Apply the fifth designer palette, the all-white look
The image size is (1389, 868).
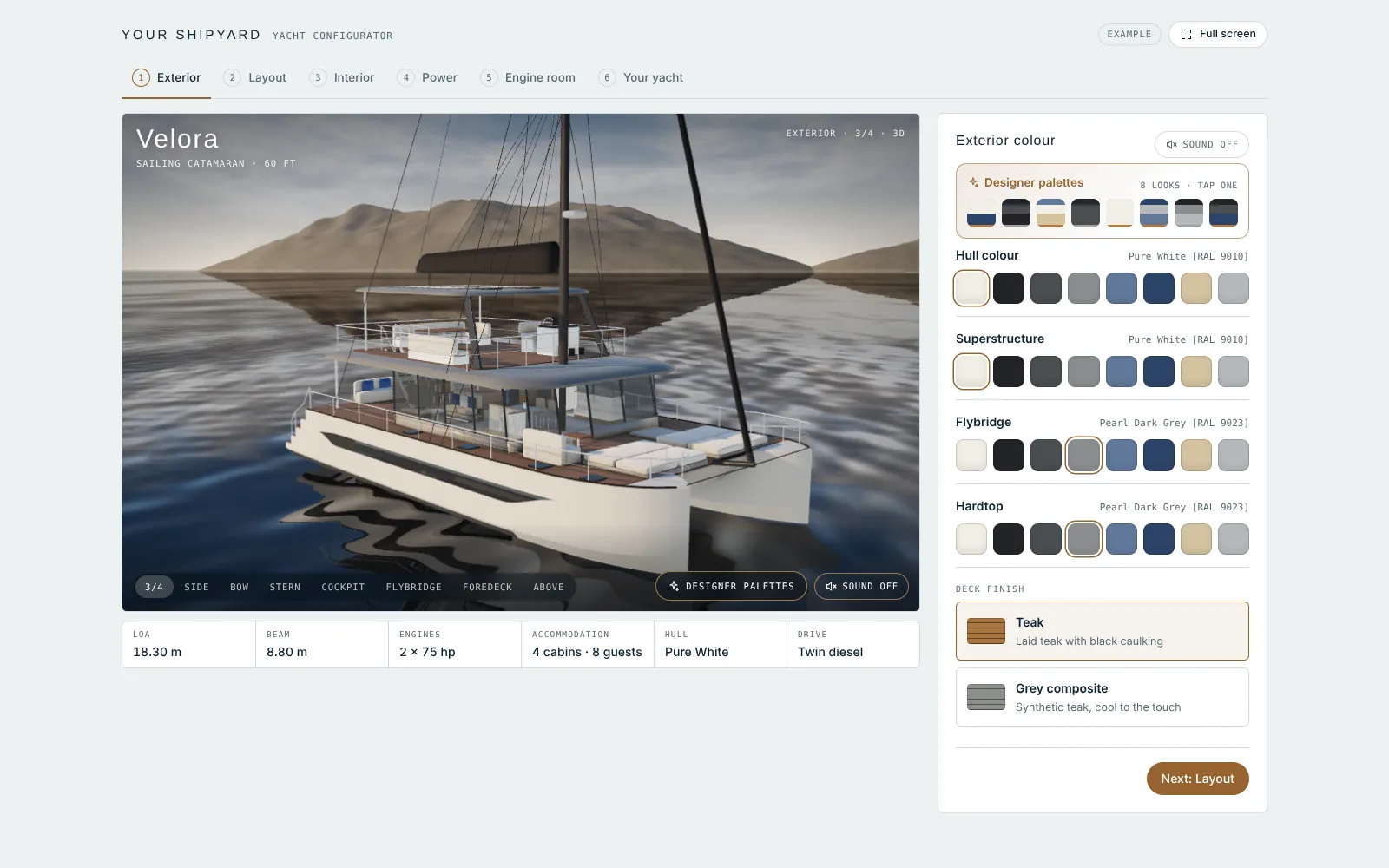coord(1120,213)
